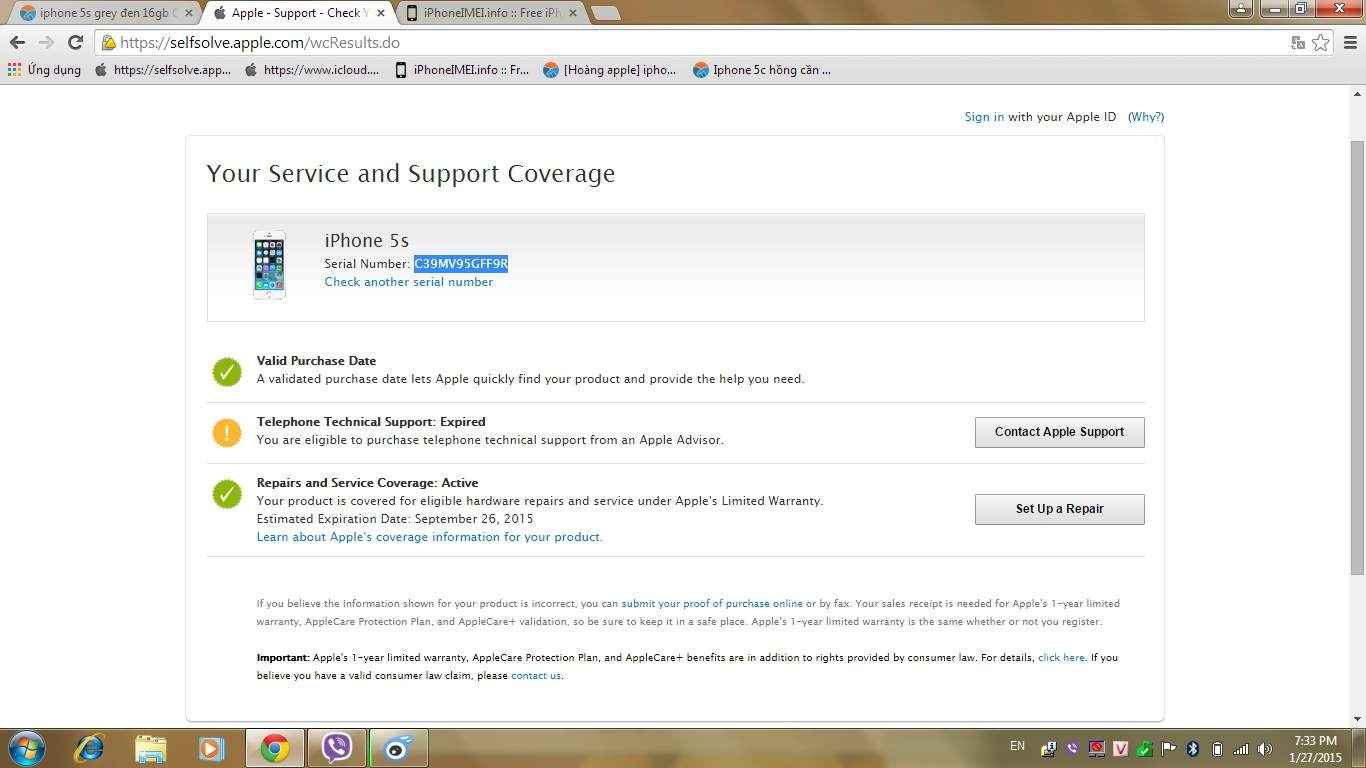The image size is (1366, 768).
Task: Click Check another serial number
Action: [x=408, y=282]
